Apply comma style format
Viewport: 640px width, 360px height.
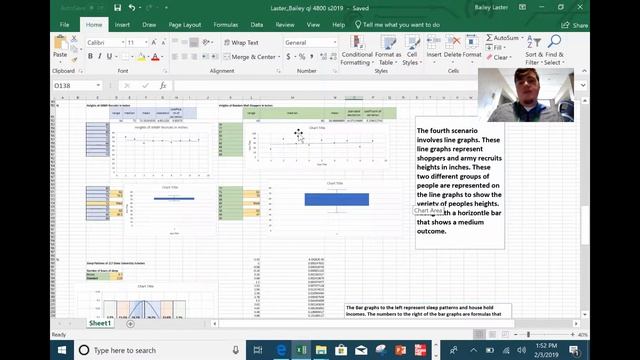[312, 57]
